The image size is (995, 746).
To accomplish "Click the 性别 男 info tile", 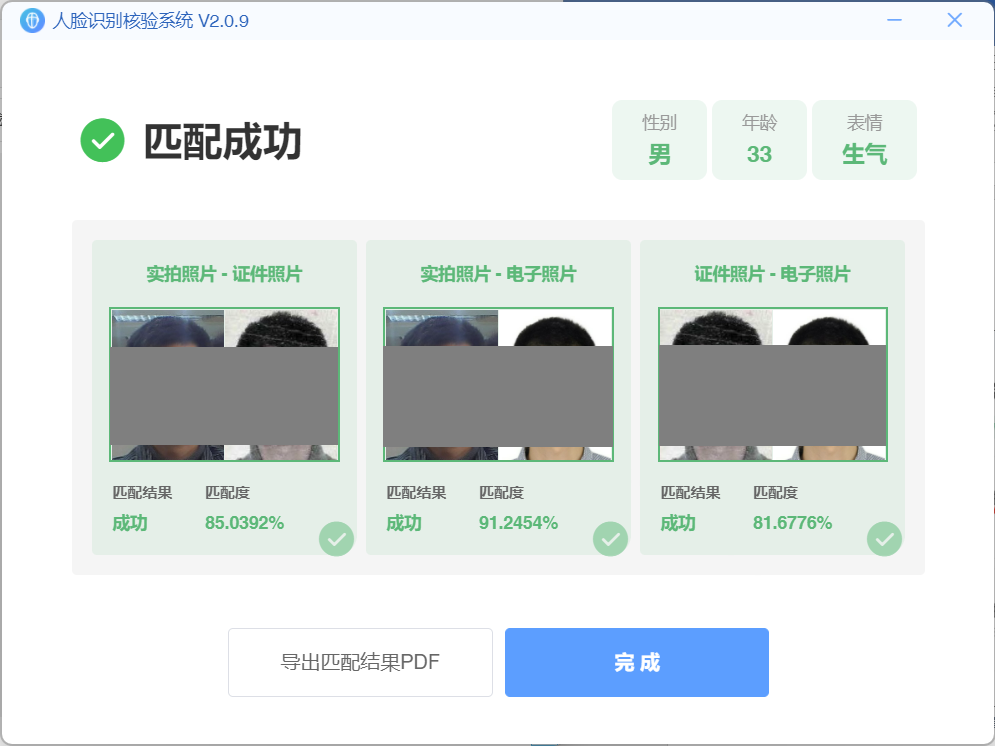I will 659,140.
